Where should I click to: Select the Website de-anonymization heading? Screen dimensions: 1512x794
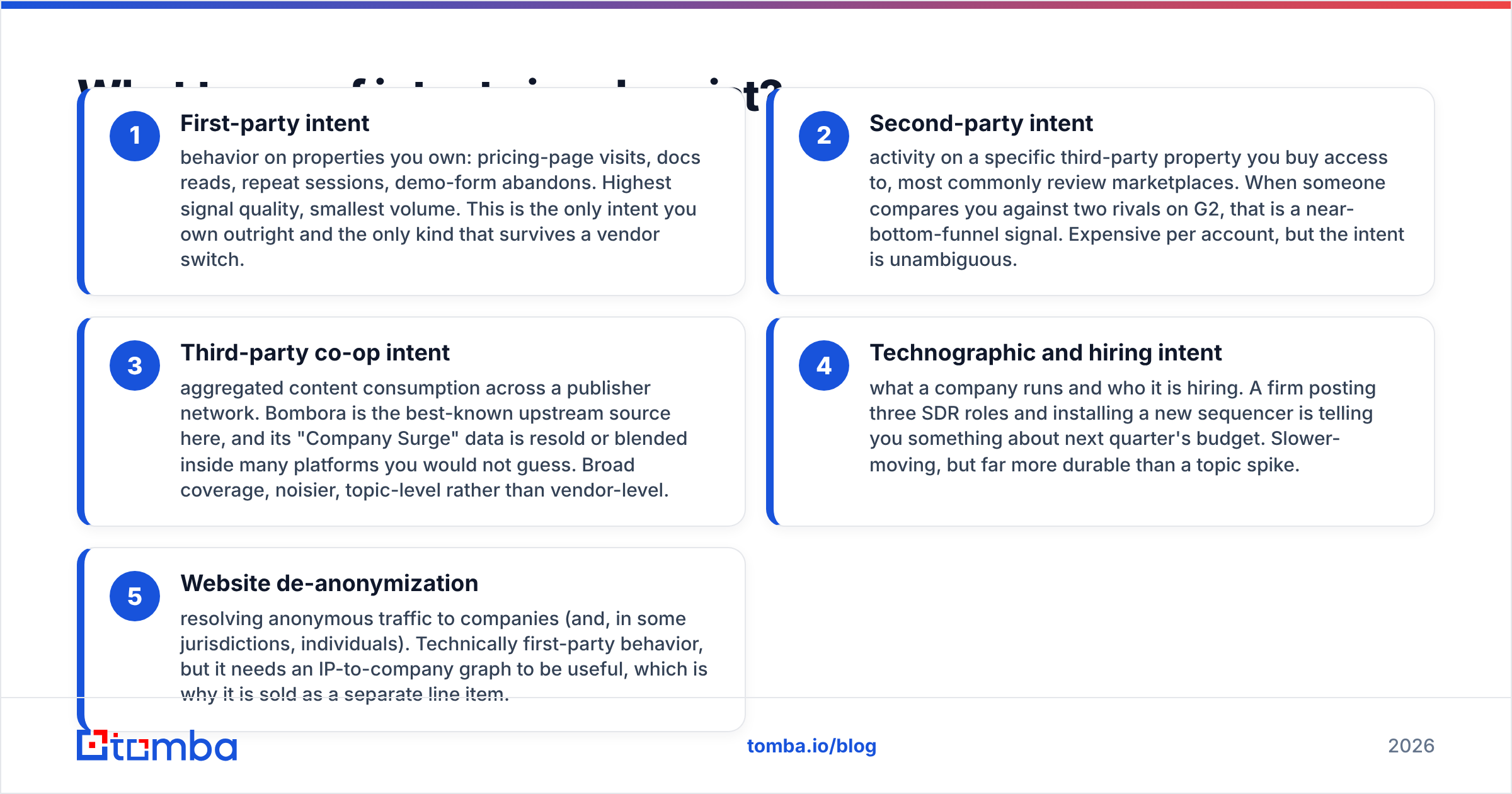coord(329,584)
